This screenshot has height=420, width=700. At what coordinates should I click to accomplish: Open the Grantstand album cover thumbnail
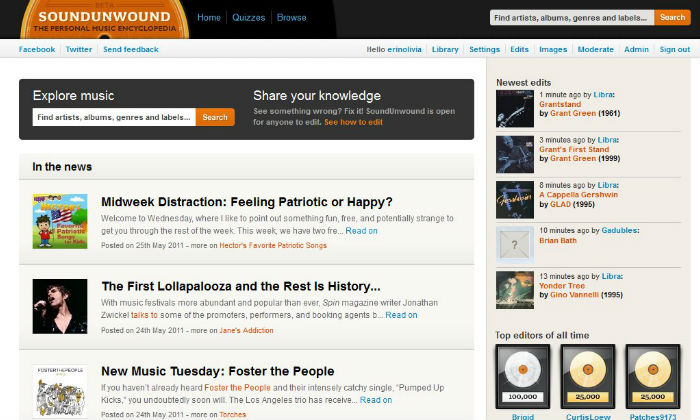pyautogui.click(x=515, y=109)
